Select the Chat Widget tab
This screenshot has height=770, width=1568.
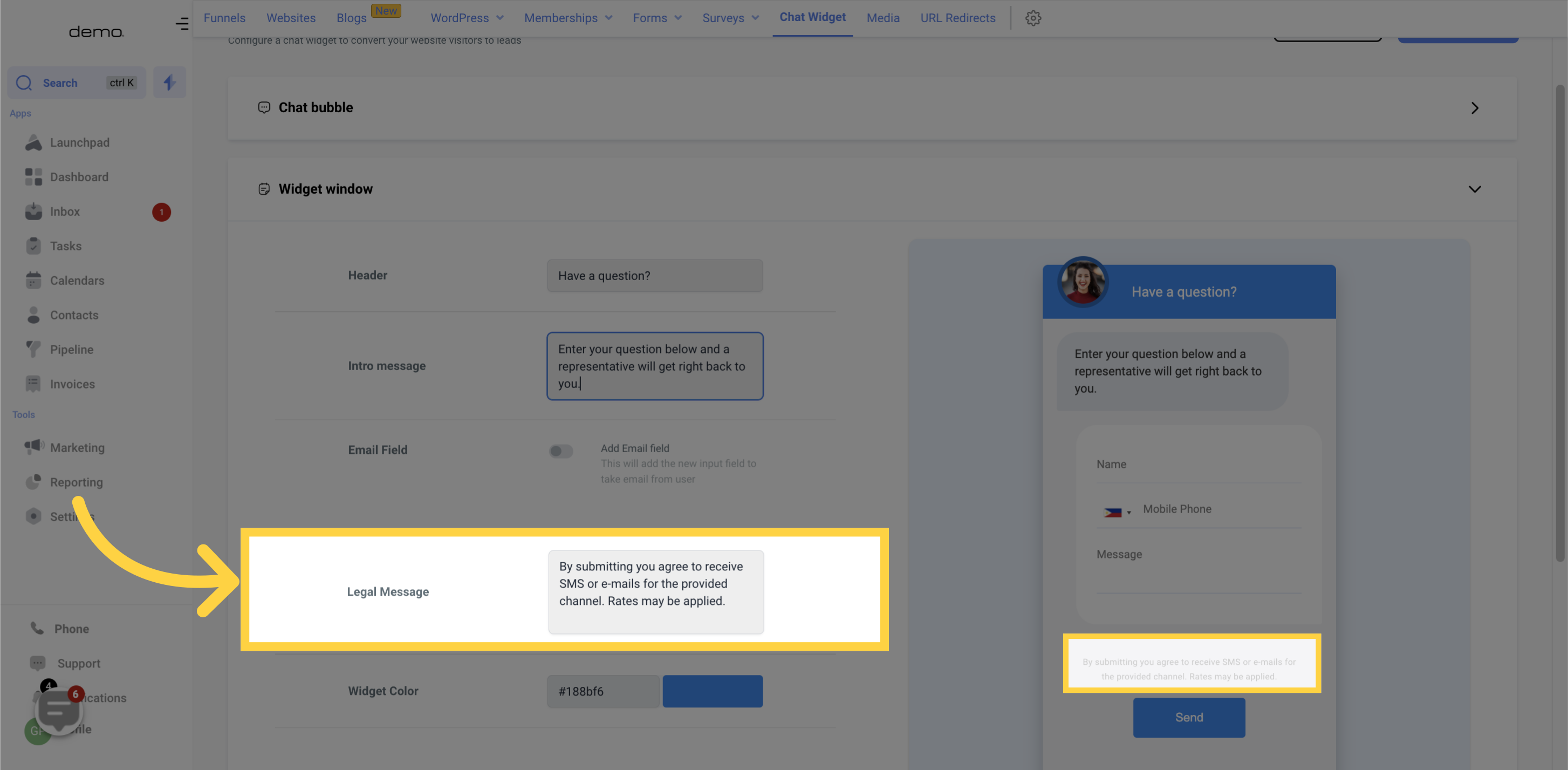point(812,18)
